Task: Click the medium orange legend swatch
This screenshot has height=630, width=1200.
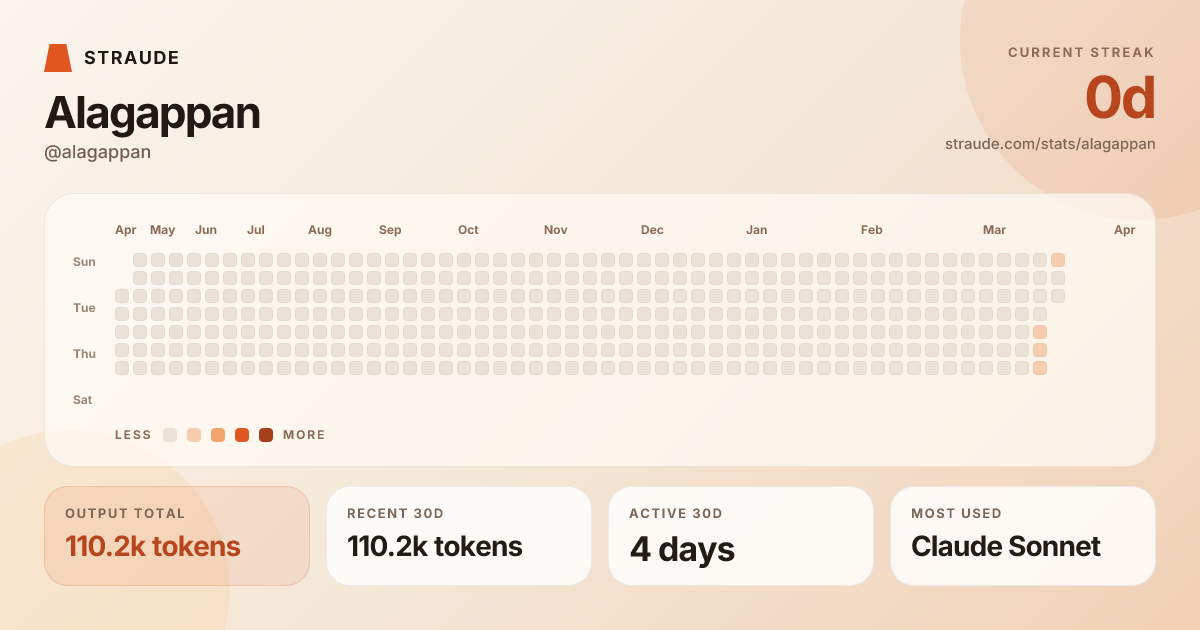Action: point(218,435)
